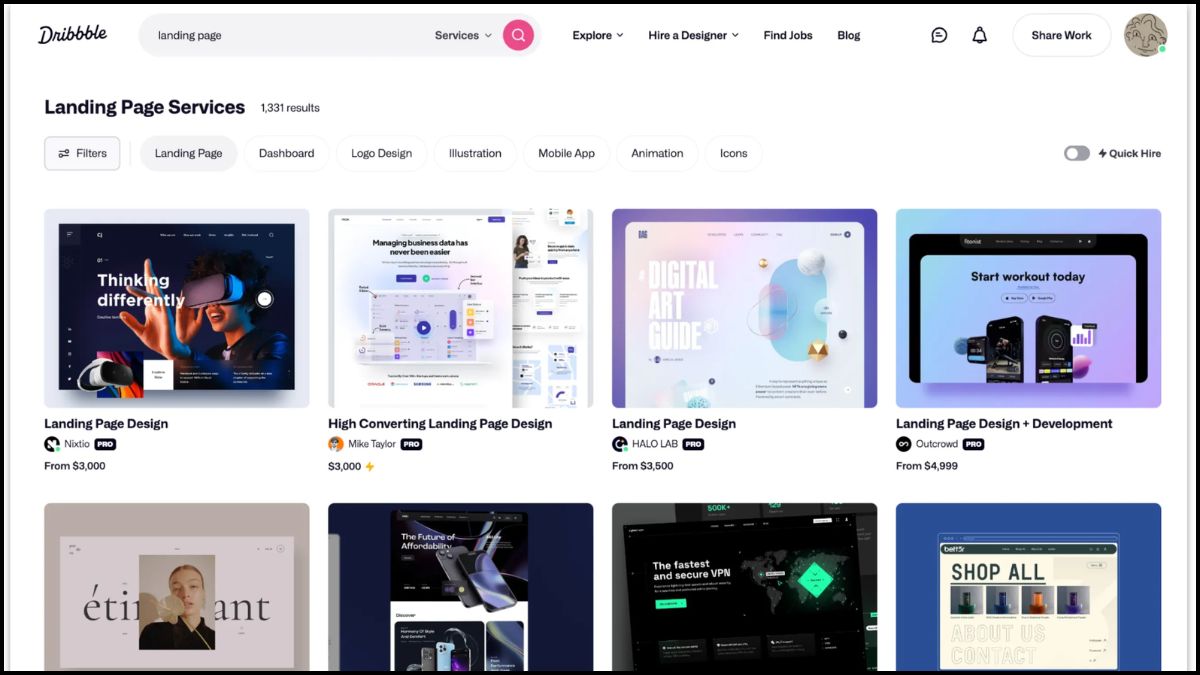This screenshot has width=1200, height=675.
Task: Expand the Explore menu
Action: tap(597, 35)
